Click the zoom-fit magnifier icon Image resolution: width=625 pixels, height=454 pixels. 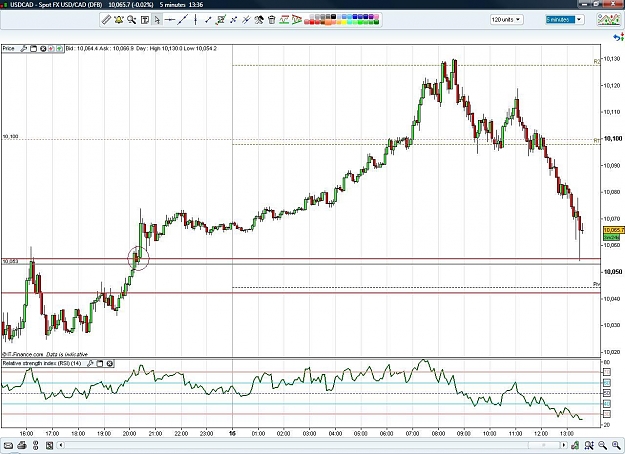(x=589, y=445)
